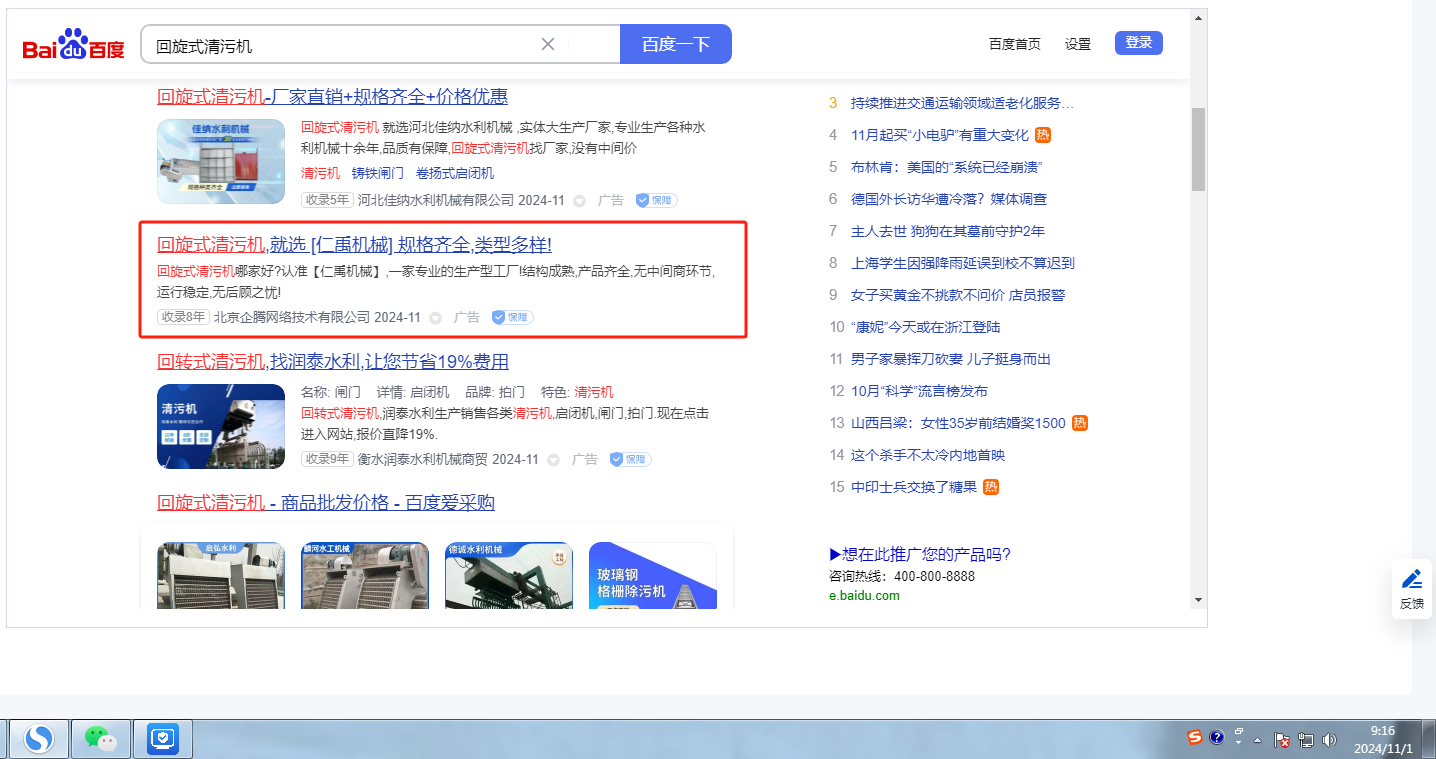Open the blue monitor shield taskbar app
The height and width of the screenshot is (759, 1436).
(x=162, y=739)
